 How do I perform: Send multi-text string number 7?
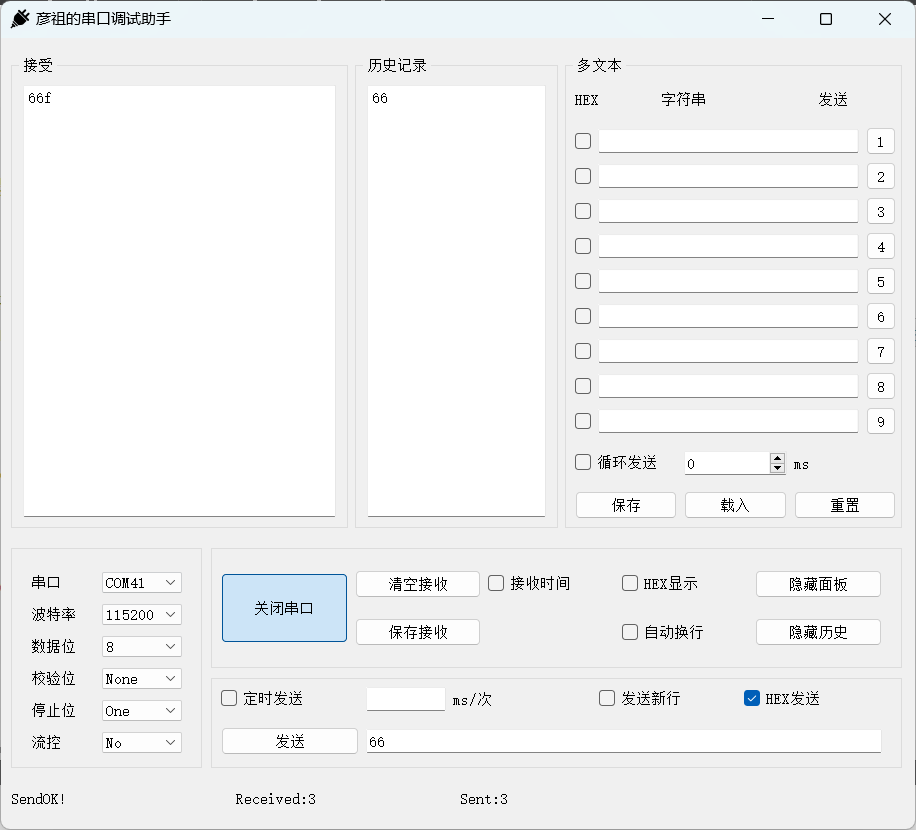(x=881, y=352)
